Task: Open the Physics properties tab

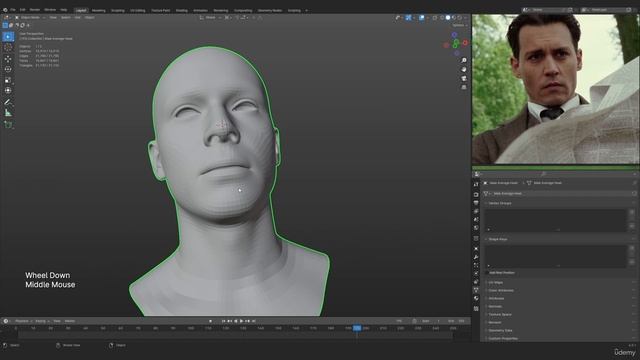Action: pyautogui.click(x=476, y=273)
